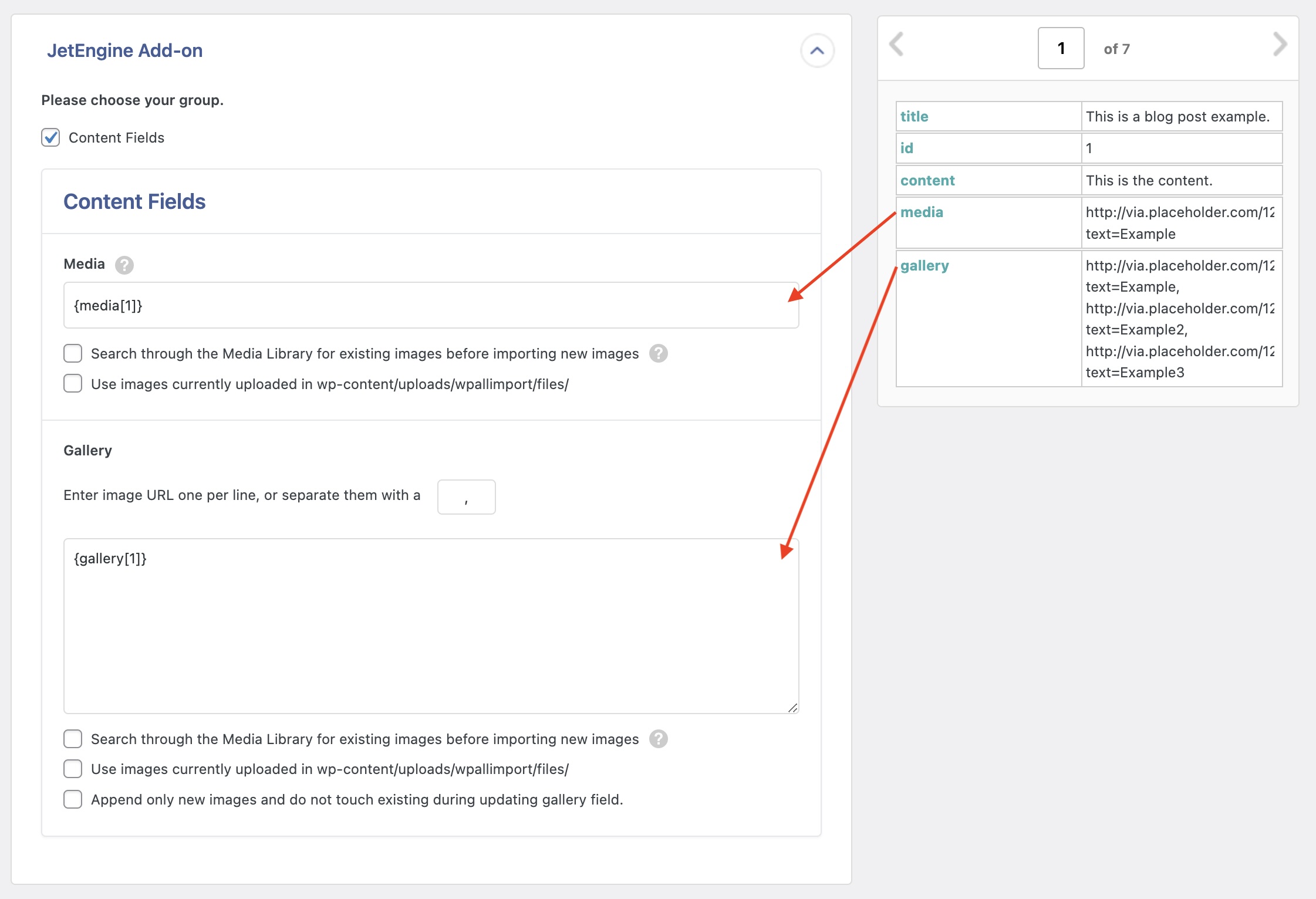Go to the next preview record
This screenshot has height=899, width=1316.
pyautogui.click(x=1280, y=44)
